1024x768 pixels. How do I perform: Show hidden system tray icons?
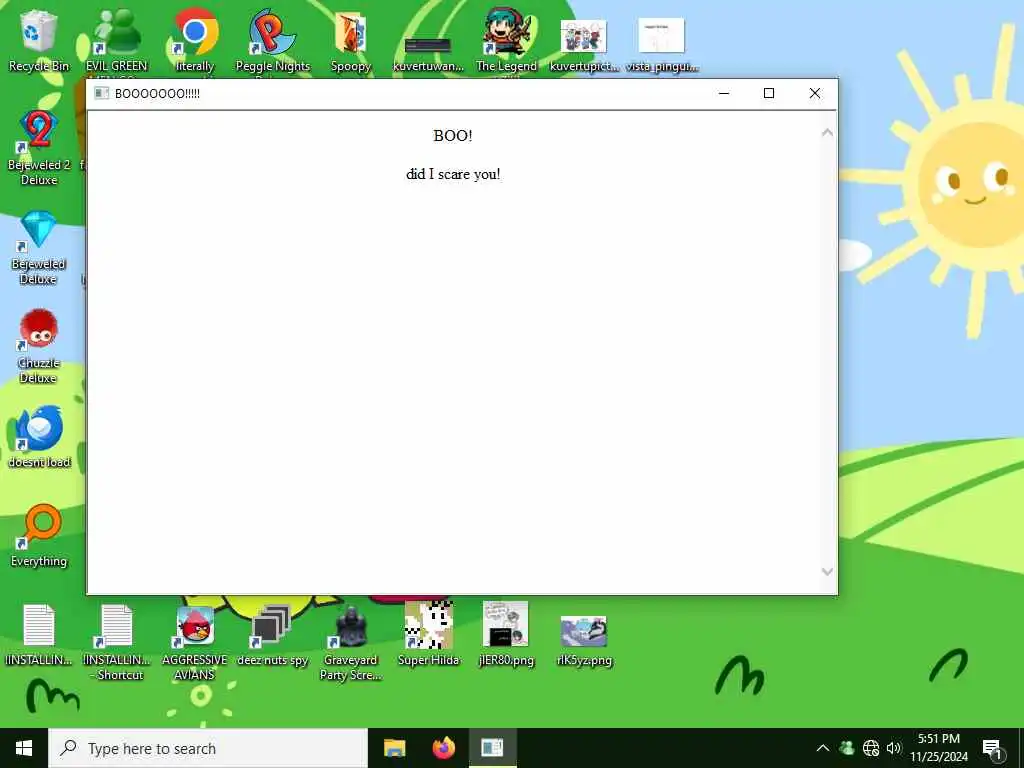823,748
